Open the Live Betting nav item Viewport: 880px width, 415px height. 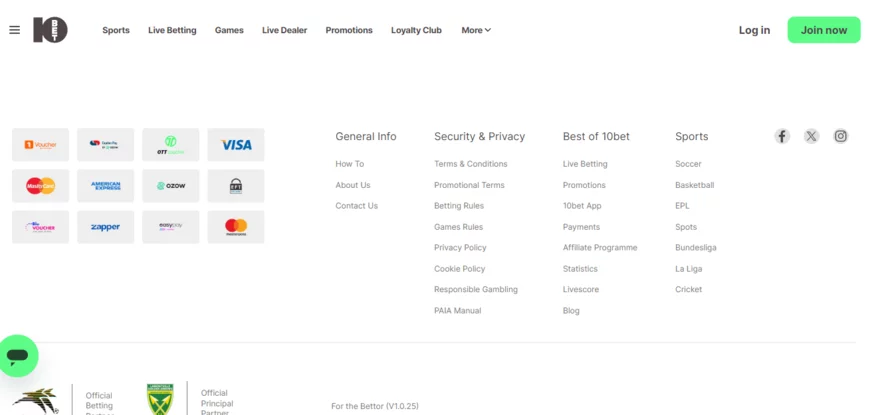pyautogui.click(x=172, y=30)
